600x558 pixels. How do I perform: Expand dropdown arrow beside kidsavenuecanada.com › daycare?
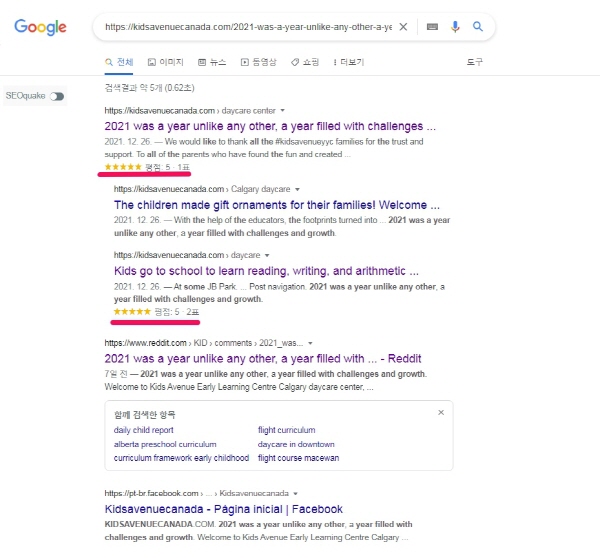tap(267, 255)
